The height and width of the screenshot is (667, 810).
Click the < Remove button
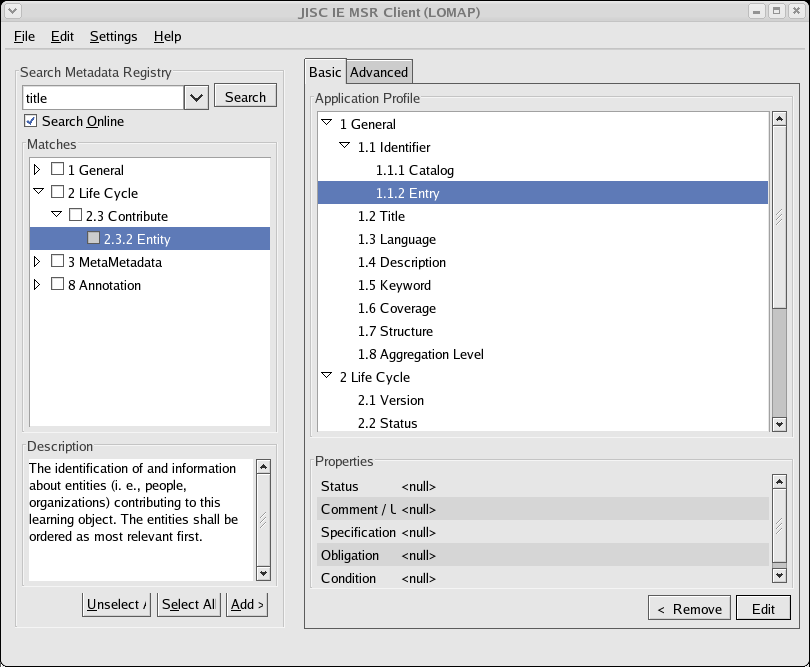[x=689, y=608]
